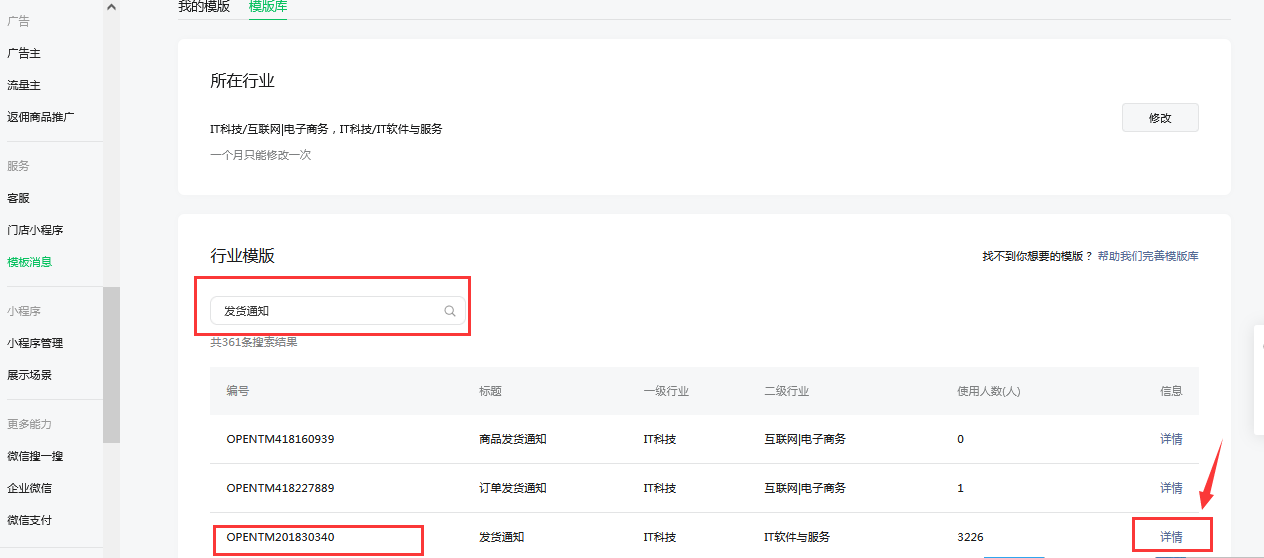Open 帮助我们完善模版库 link
This screenshot has height=558, width=1264.
(1147, 256)
